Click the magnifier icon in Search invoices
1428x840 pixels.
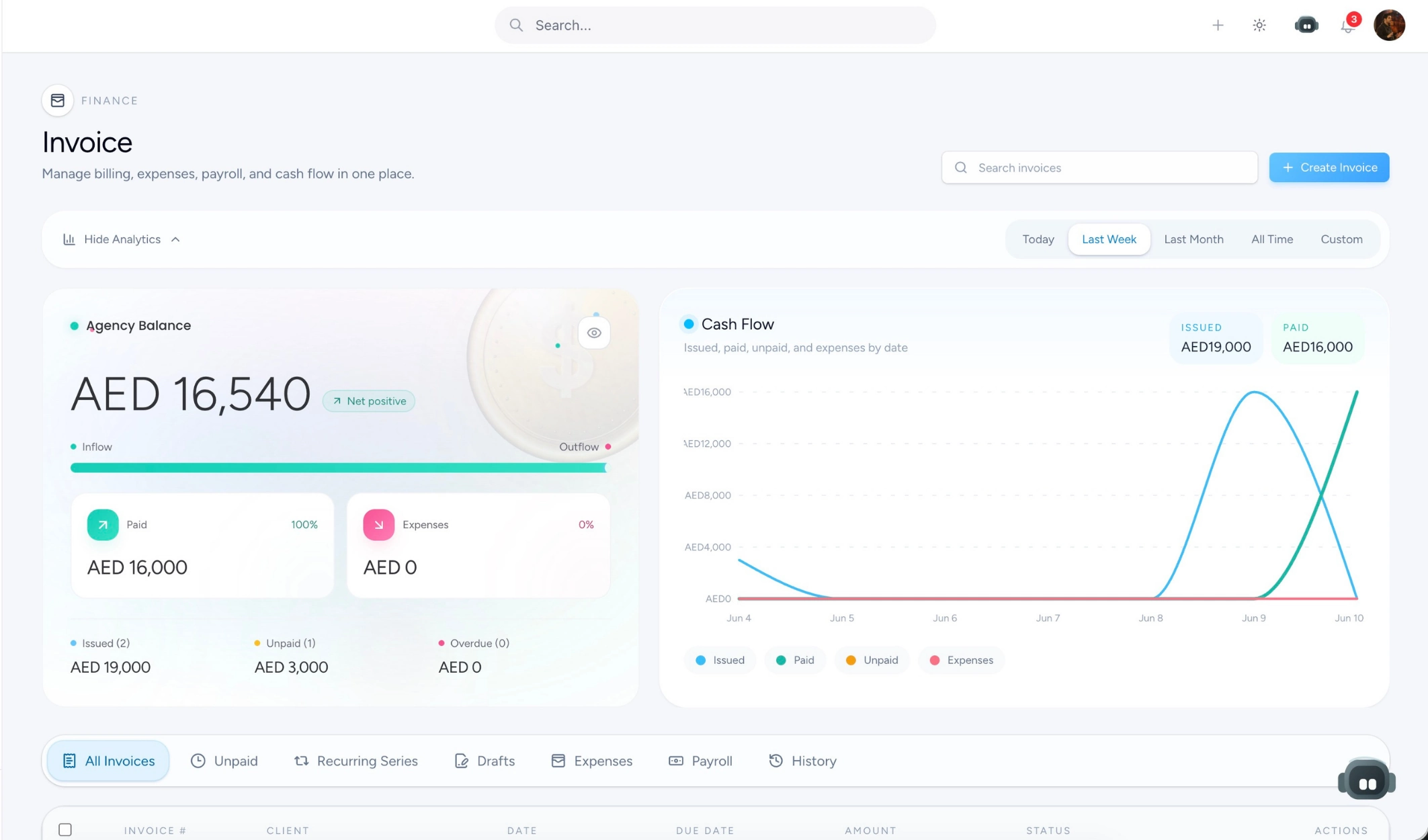tap(961, 167)
